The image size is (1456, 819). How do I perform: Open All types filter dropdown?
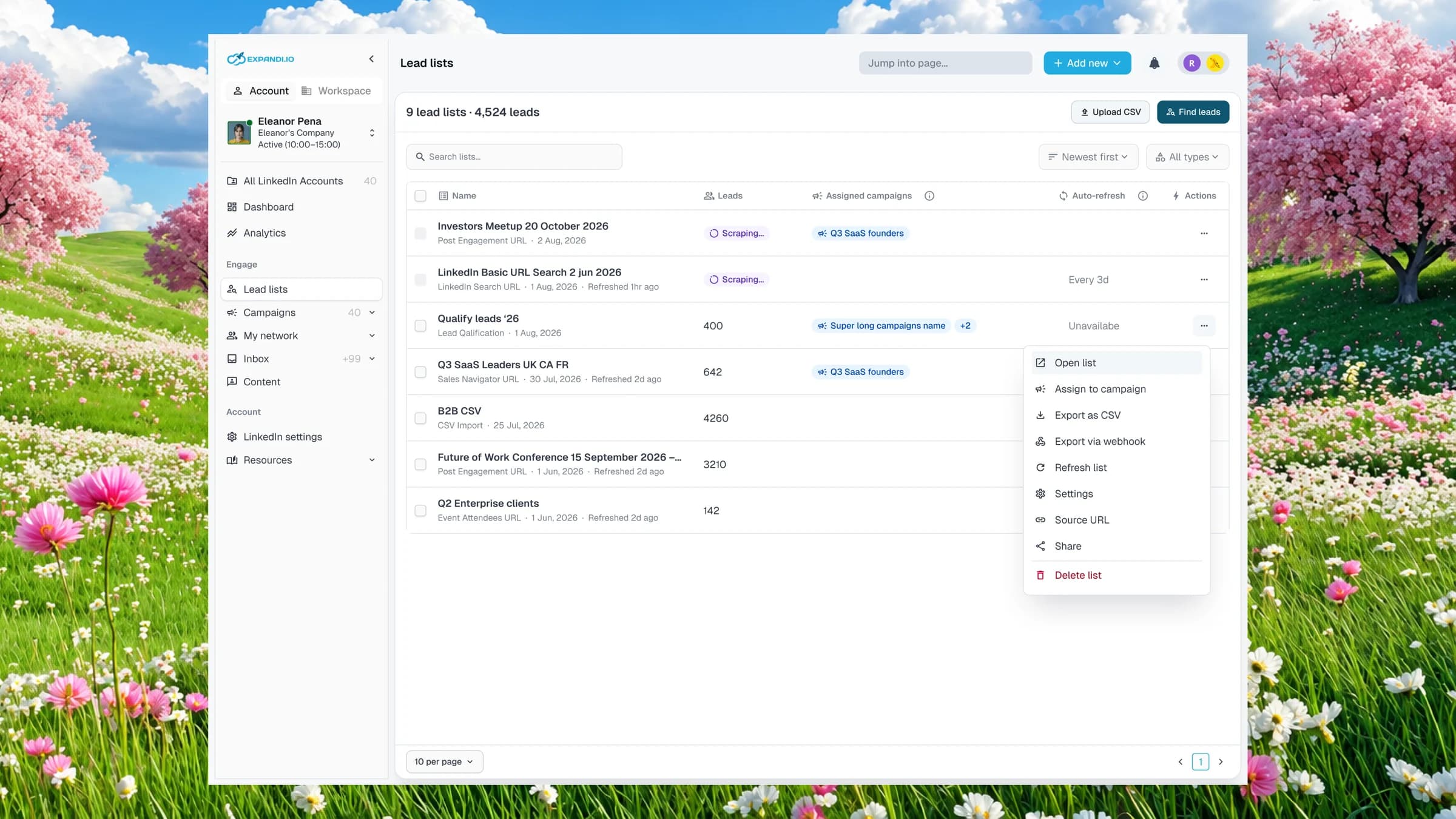point(1187,157)
